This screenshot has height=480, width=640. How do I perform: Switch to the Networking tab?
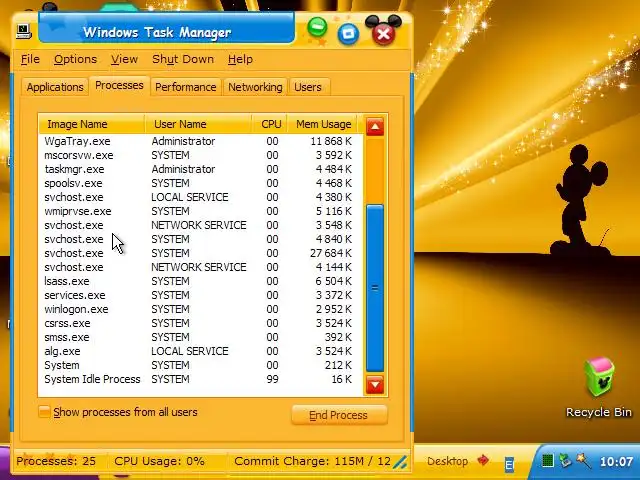(x=255, y=87)
